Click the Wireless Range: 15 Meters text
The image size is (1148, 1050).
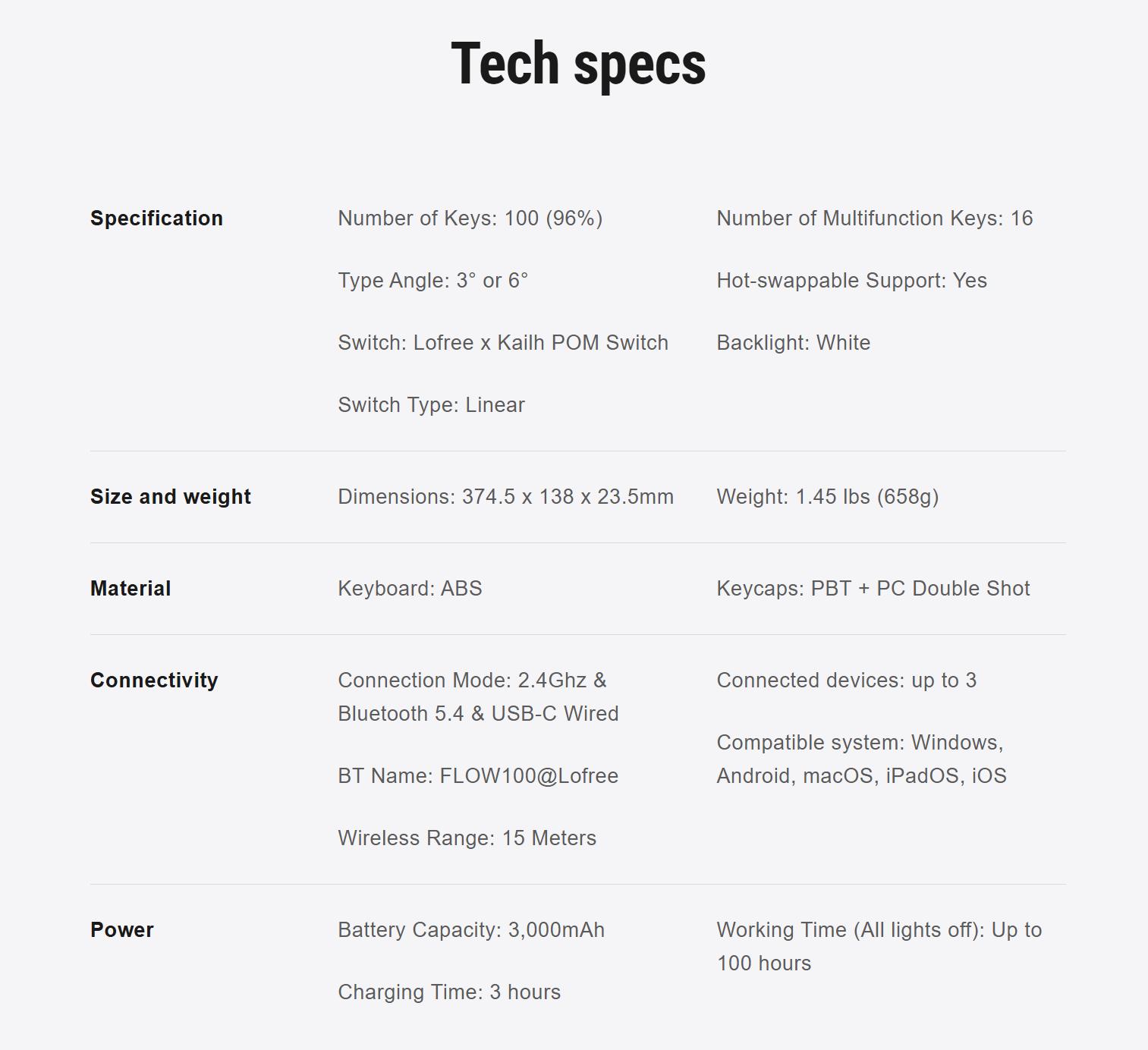(x=467, y=838)
